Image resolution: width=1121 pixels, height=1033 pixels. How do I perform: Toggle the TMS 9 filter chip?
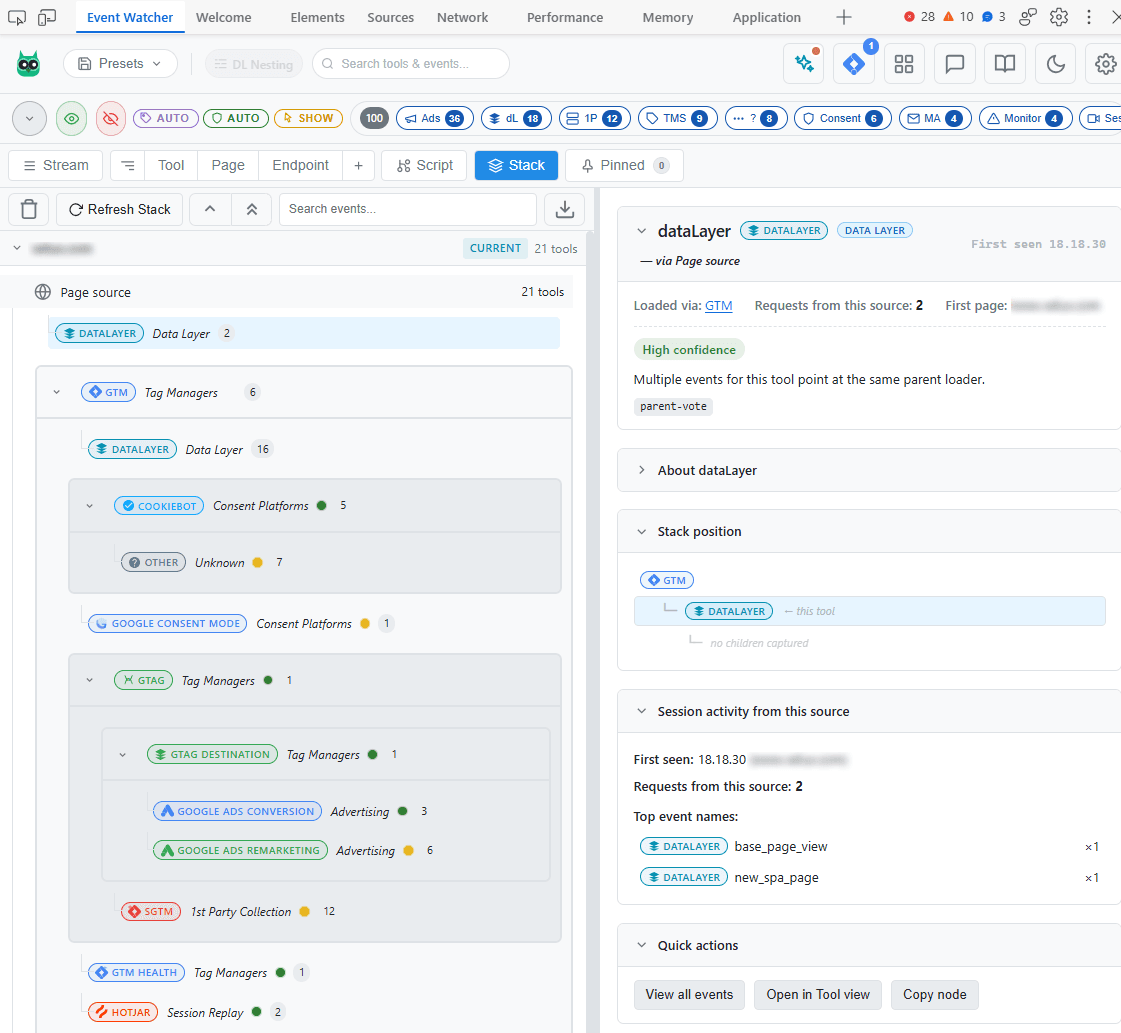677,118
